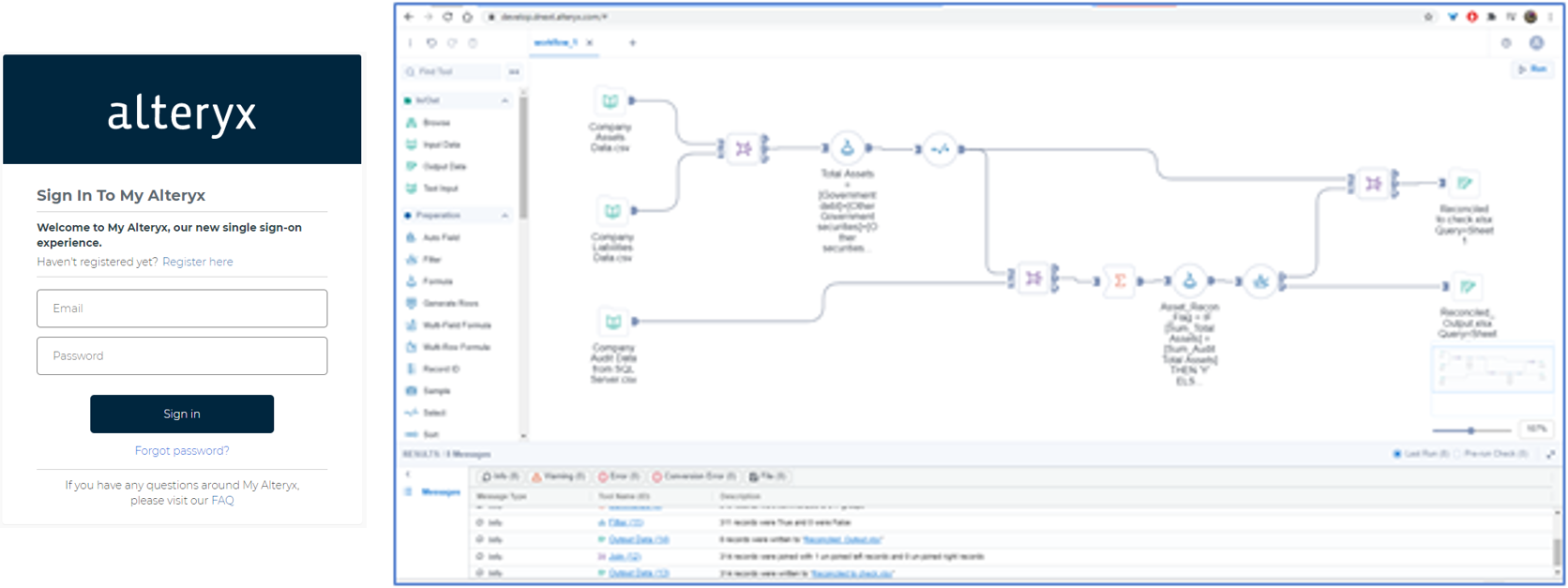Select the Select tool node on canvas
Image resolution: width=1568 pixels, height=588 pixels.
(940, 149)
